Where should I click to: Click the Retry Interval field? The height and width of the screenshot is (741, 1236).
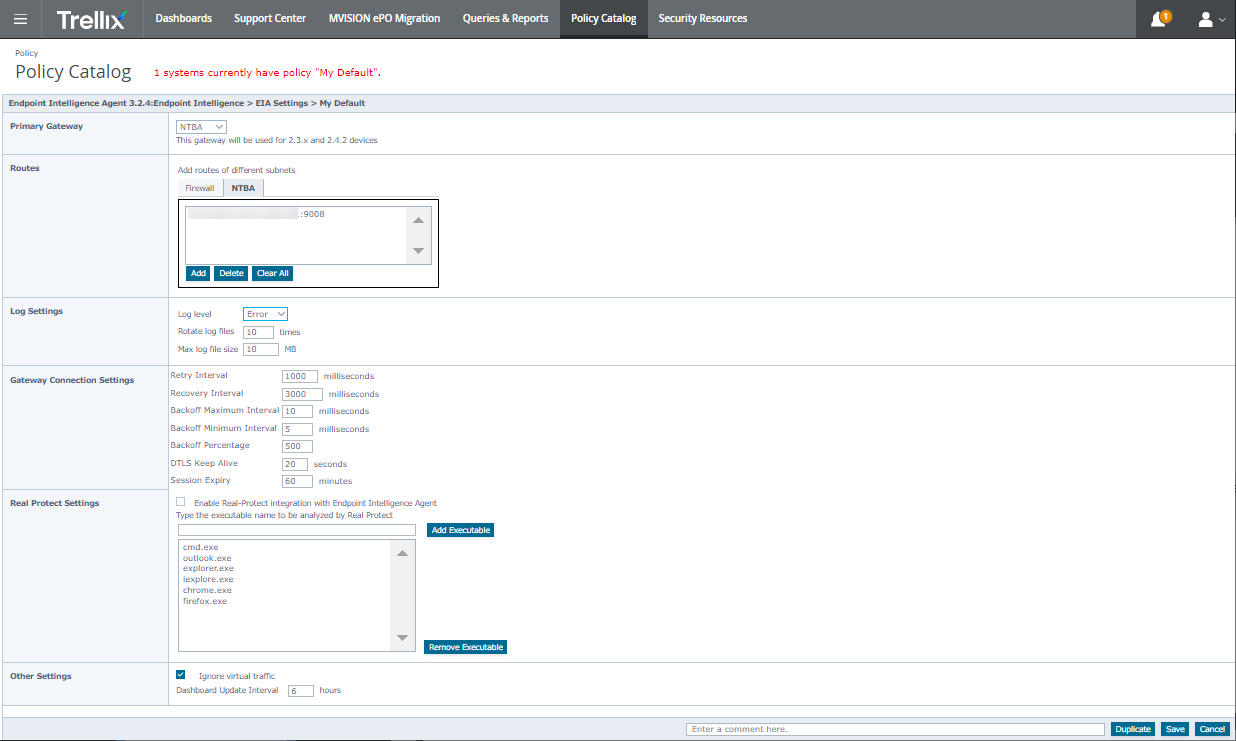tap(300, 376)
